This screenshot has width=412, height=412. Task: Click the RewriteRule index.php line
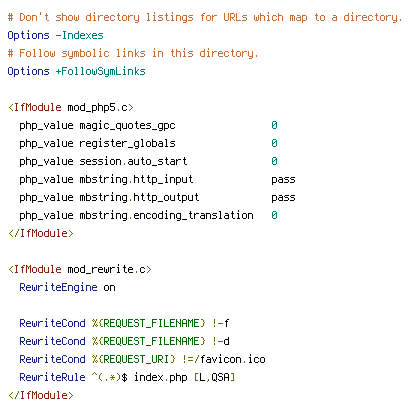pos(127,377)
